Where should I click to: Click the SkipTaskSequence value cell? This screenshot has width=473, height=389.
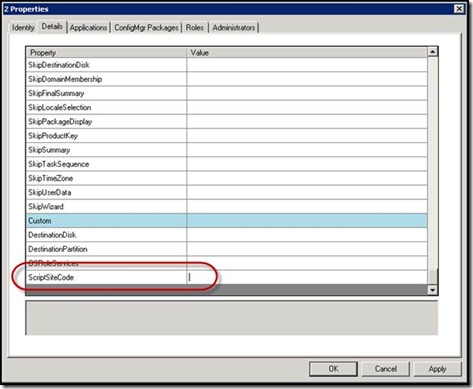307,164
